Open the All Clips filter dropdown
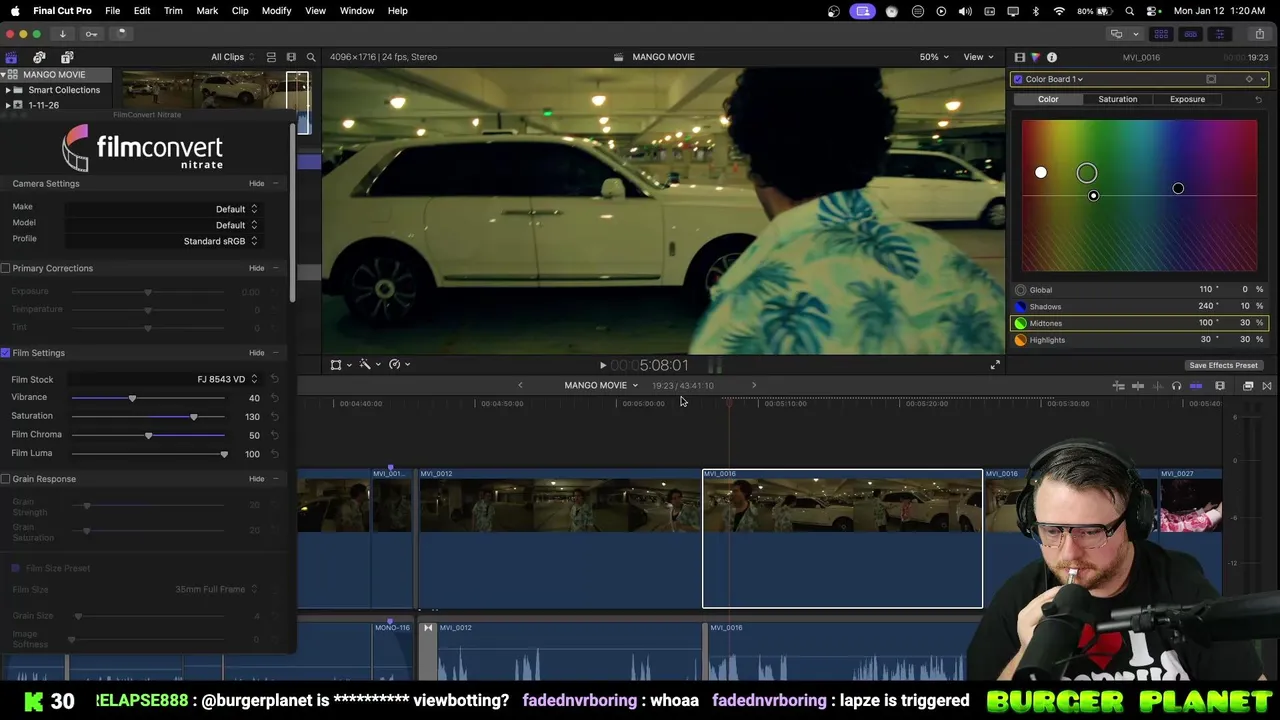This screenshot has width=1280, height=720. click(231, 57)
